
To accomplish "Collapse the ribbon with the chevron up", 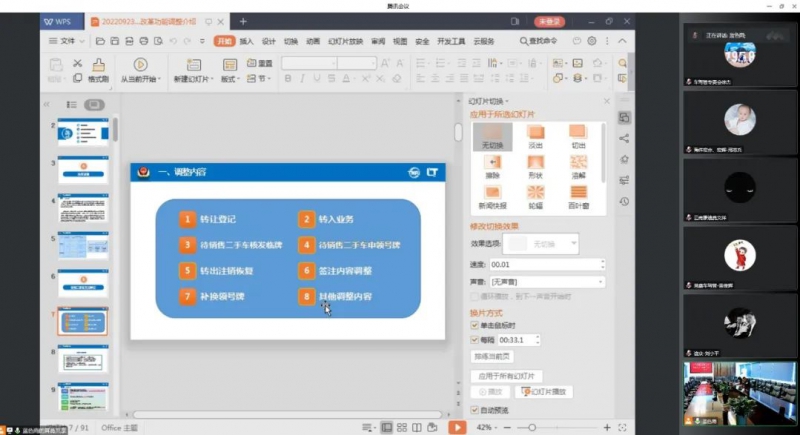I will (x=622, y=41).
